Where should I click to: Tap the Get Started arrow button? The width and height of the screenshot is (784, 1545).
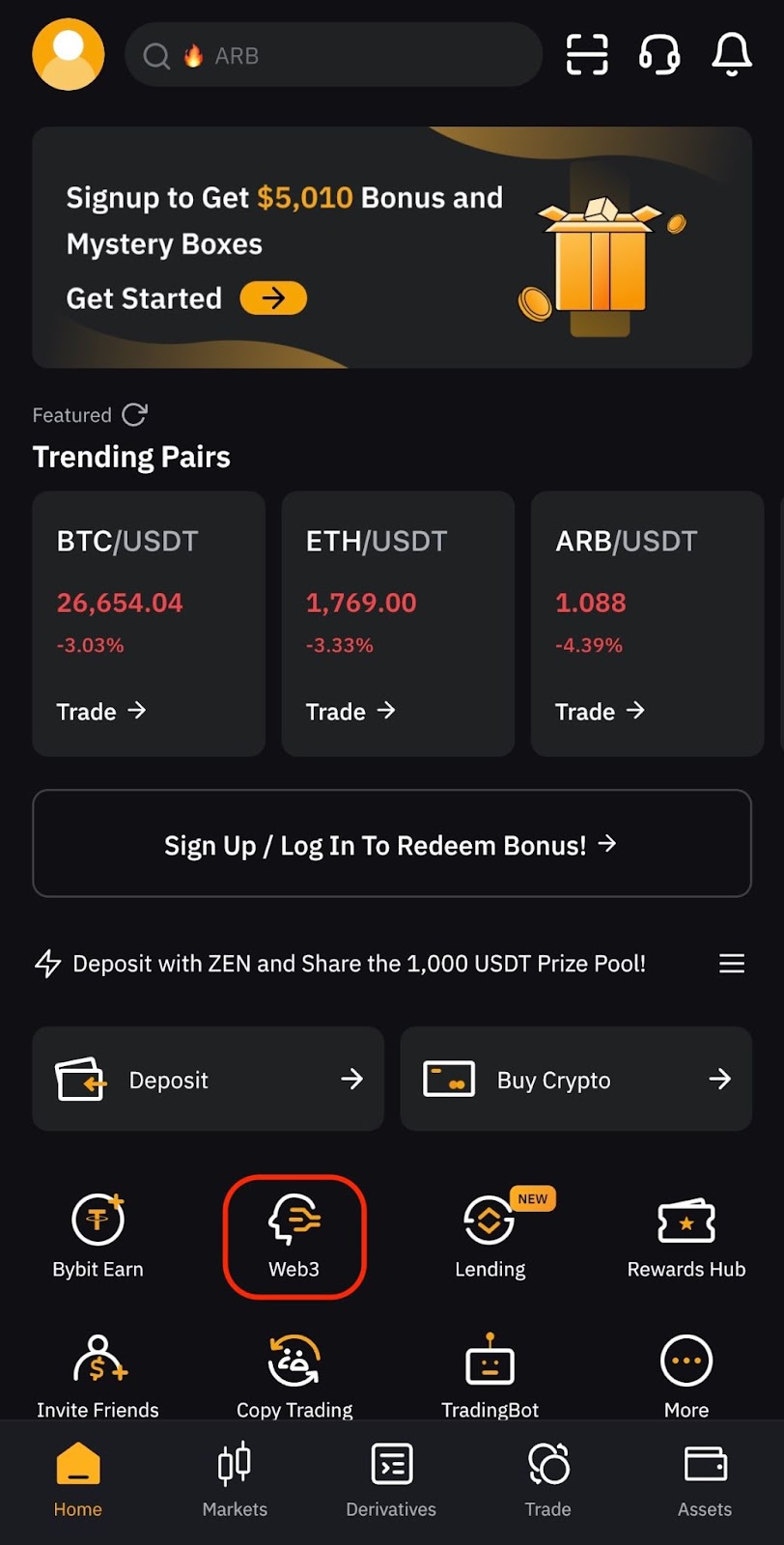(273, 298)
